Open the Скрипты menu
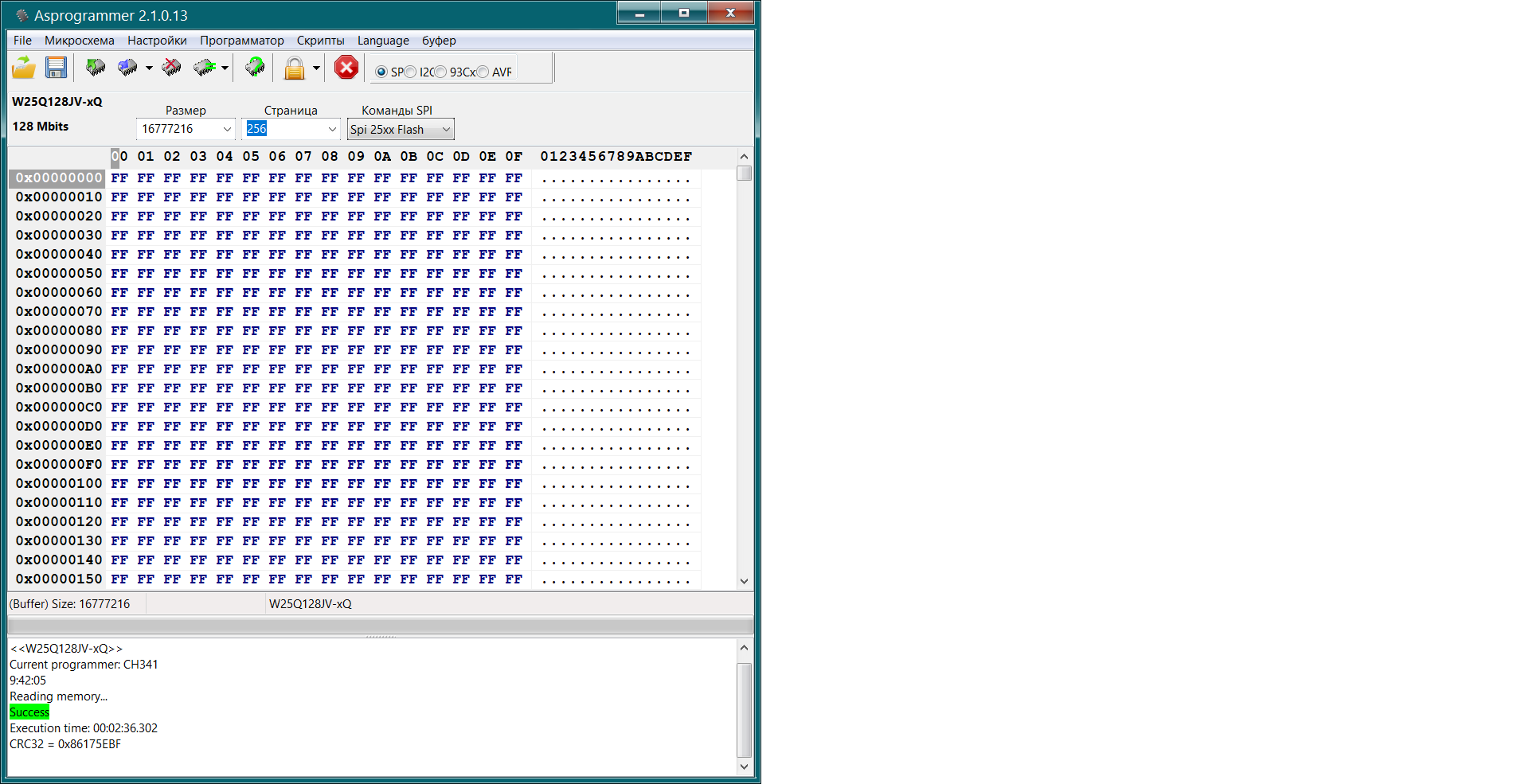This screenshot has width=1521, height=784. (x=320, y=41)
